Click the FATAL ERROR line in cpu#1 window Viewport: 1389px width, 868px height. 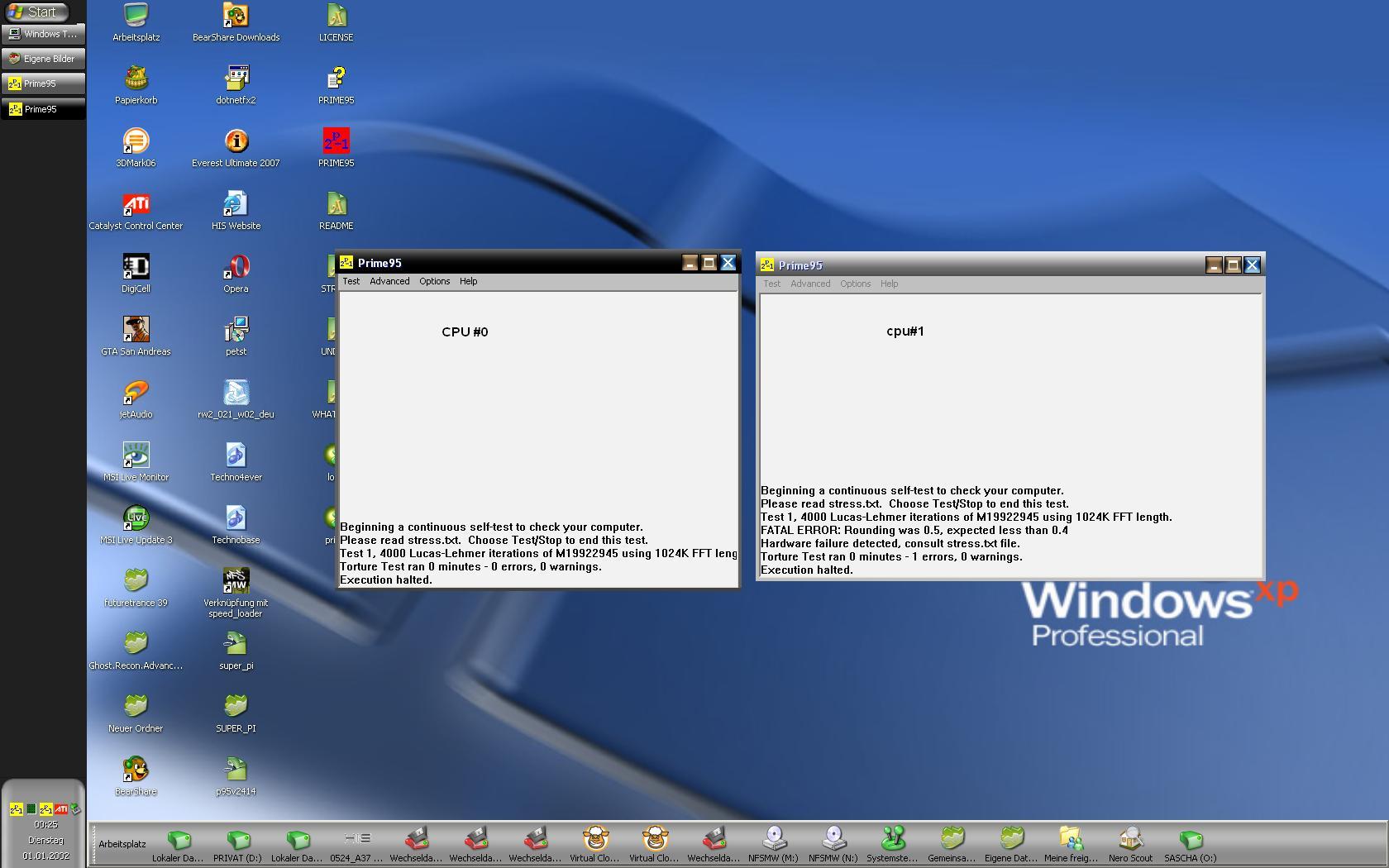(x=914, y=530)
